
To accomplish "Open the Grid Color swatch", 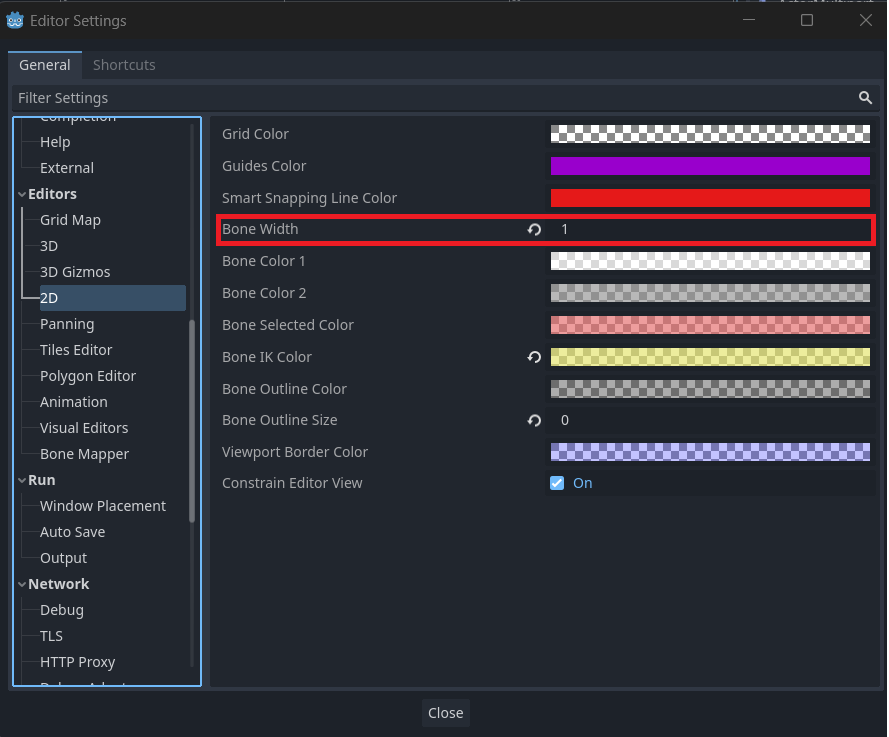I will point(710,133).
